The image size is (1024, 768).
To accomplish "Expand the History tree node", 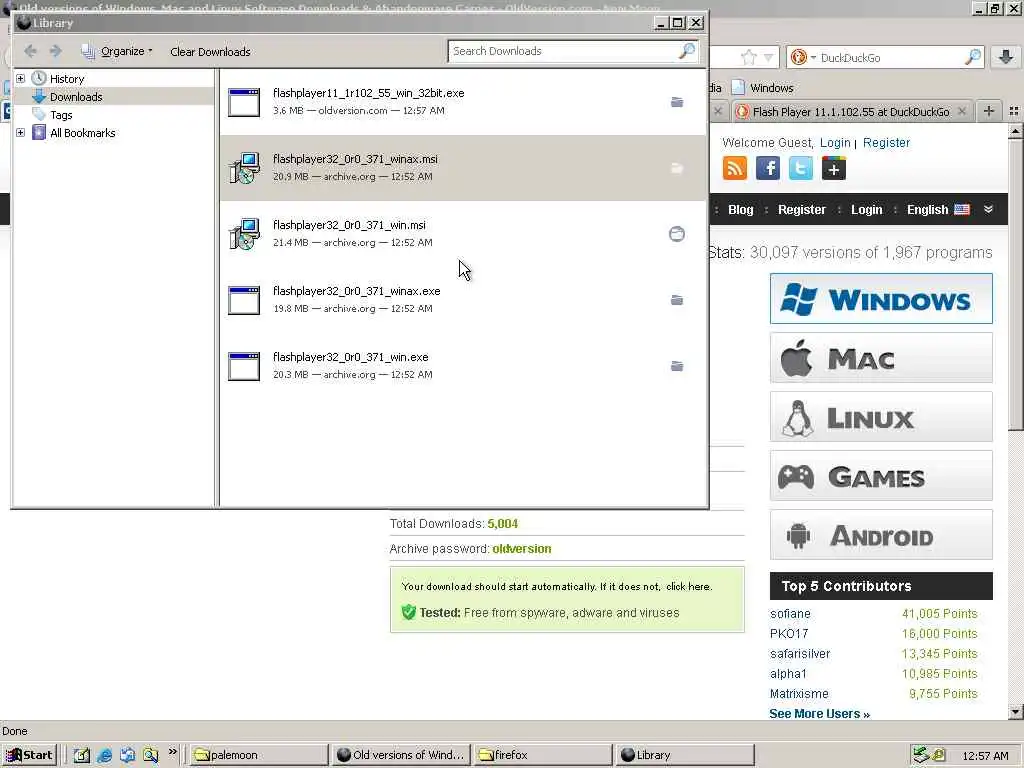I will click(20, 78).
